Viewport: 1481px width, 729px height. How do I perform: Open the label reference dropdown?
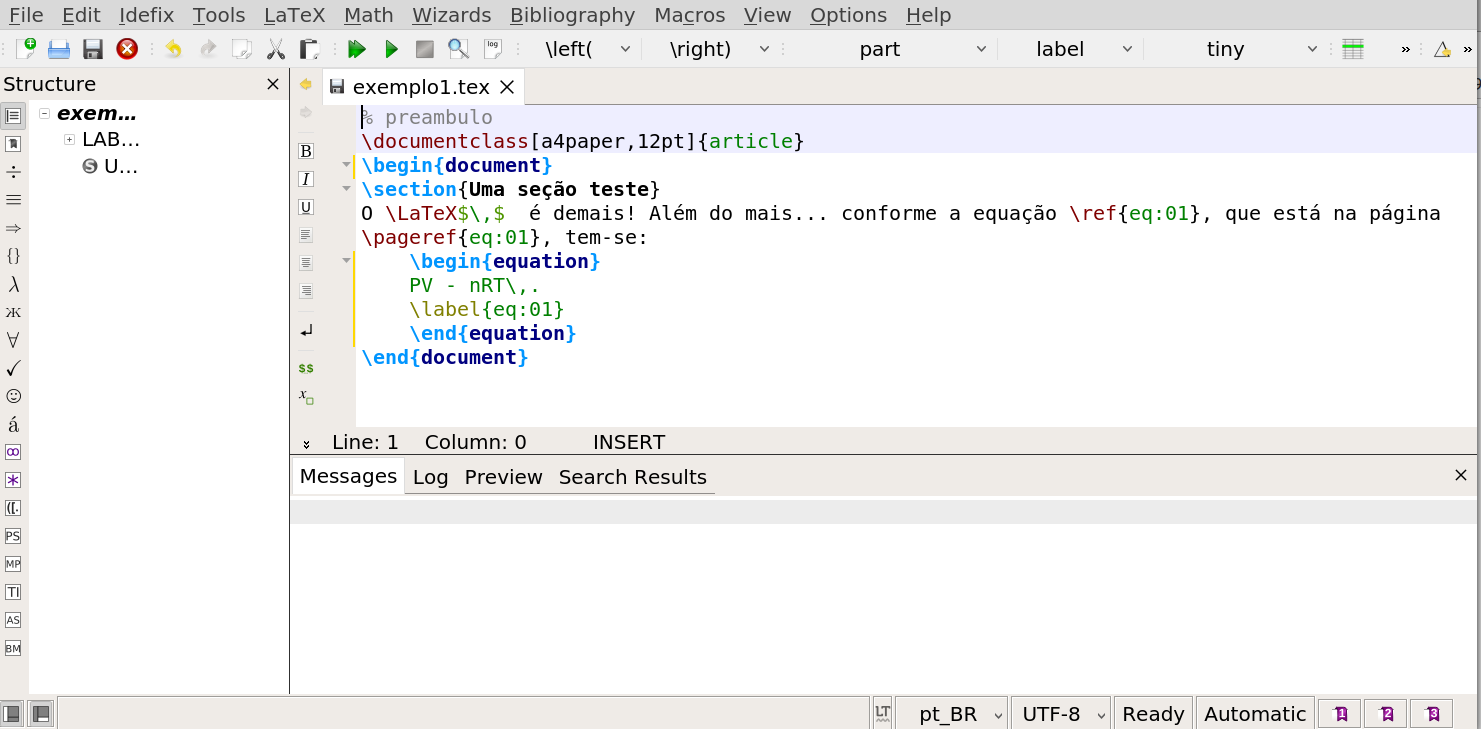[x=1081, y=49]
